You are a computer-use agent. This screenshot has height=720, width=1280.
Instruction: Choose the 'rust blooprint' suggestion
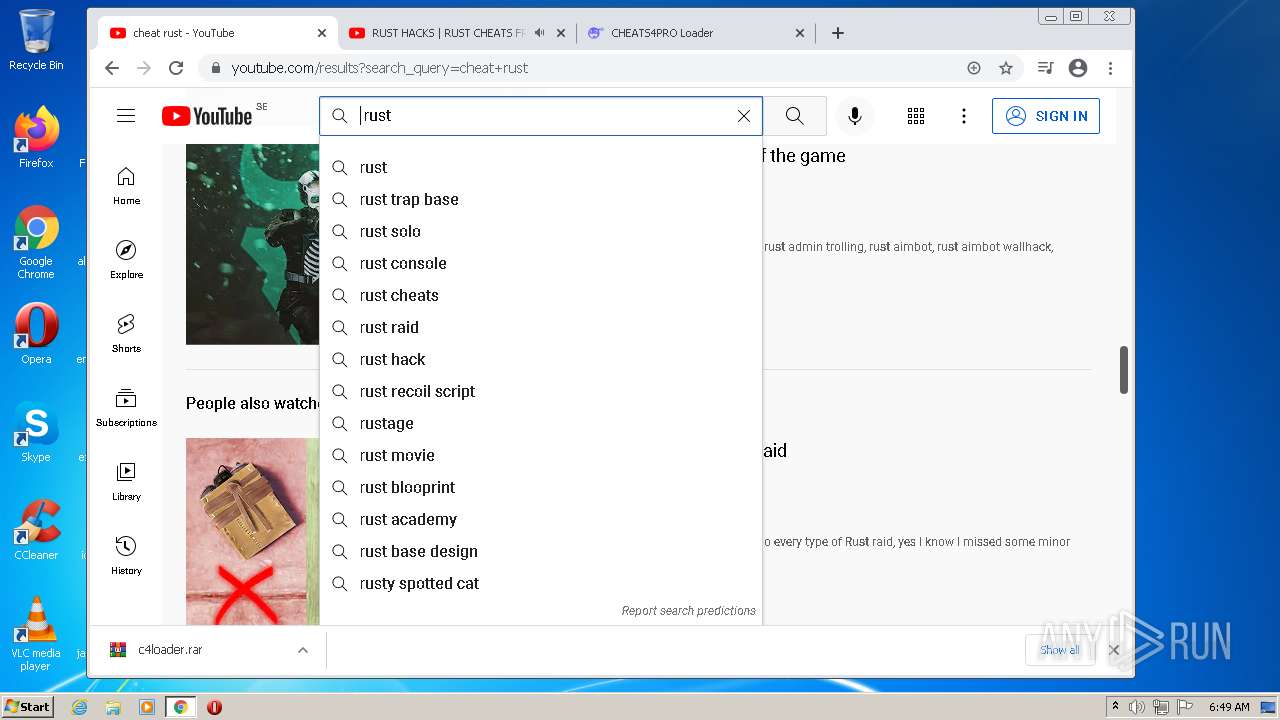[x=541, y=487]
